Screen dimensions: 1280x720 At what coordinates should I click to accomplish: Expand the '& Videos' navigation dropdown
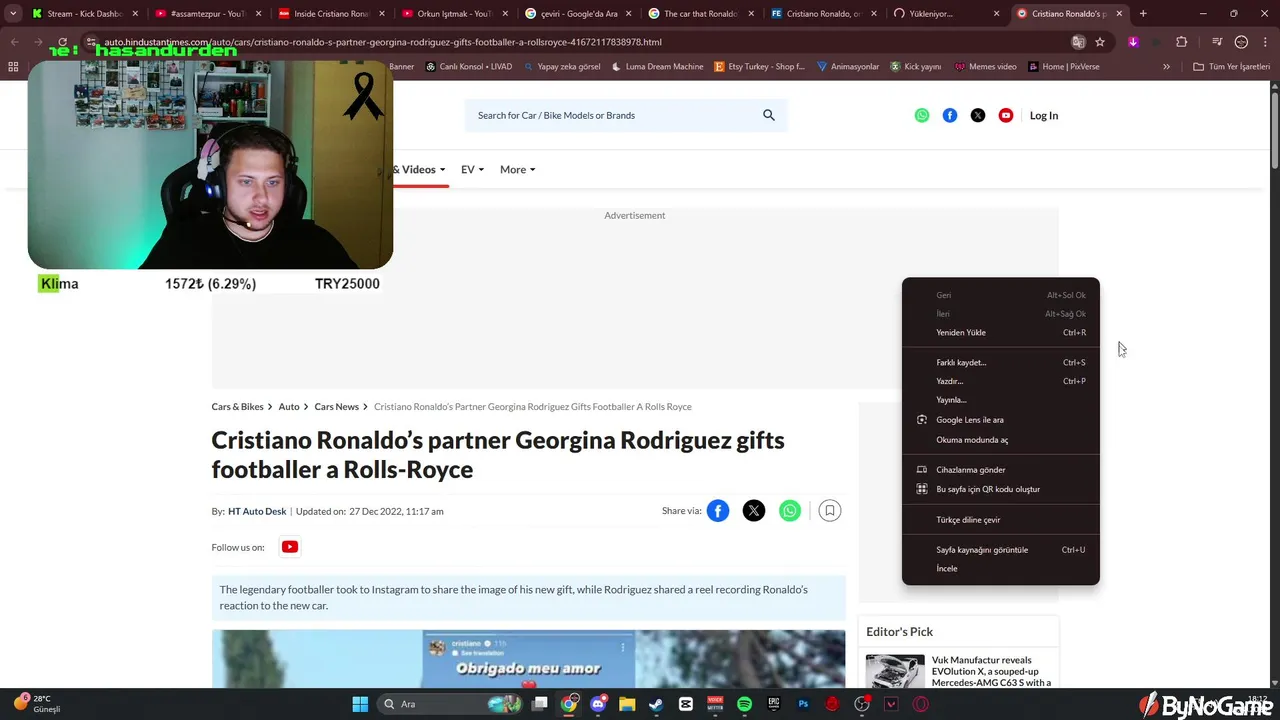click(x=419, y=170)
